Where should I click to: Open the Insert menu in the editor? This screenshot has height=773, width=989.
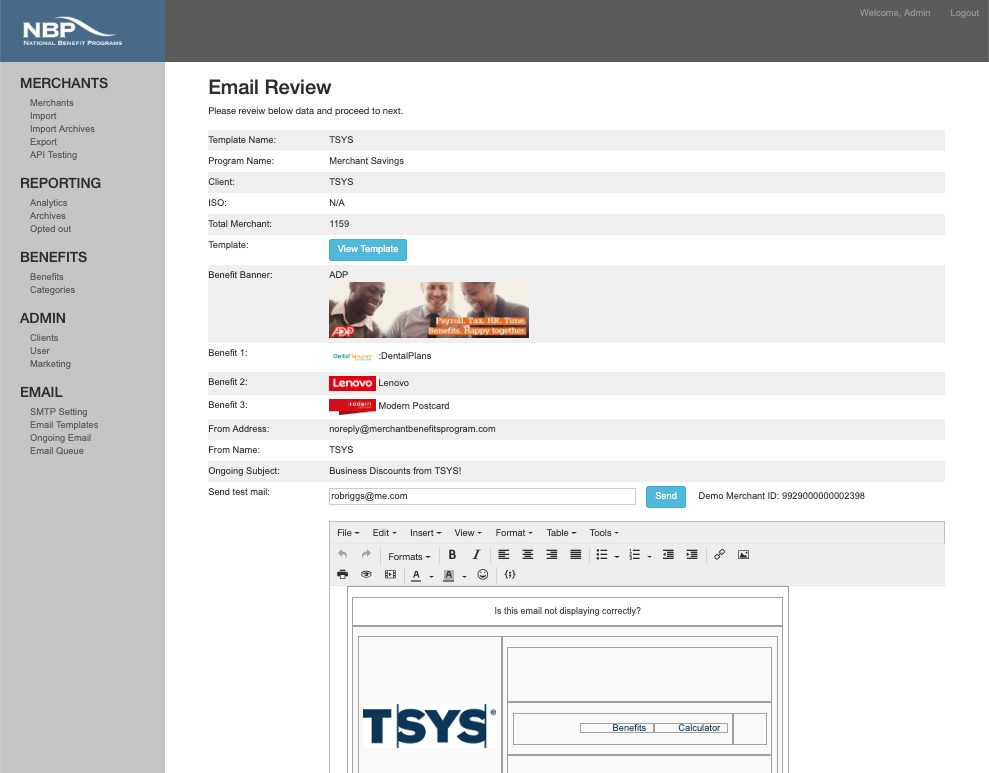pyautogui.click(x=425, y=533)
